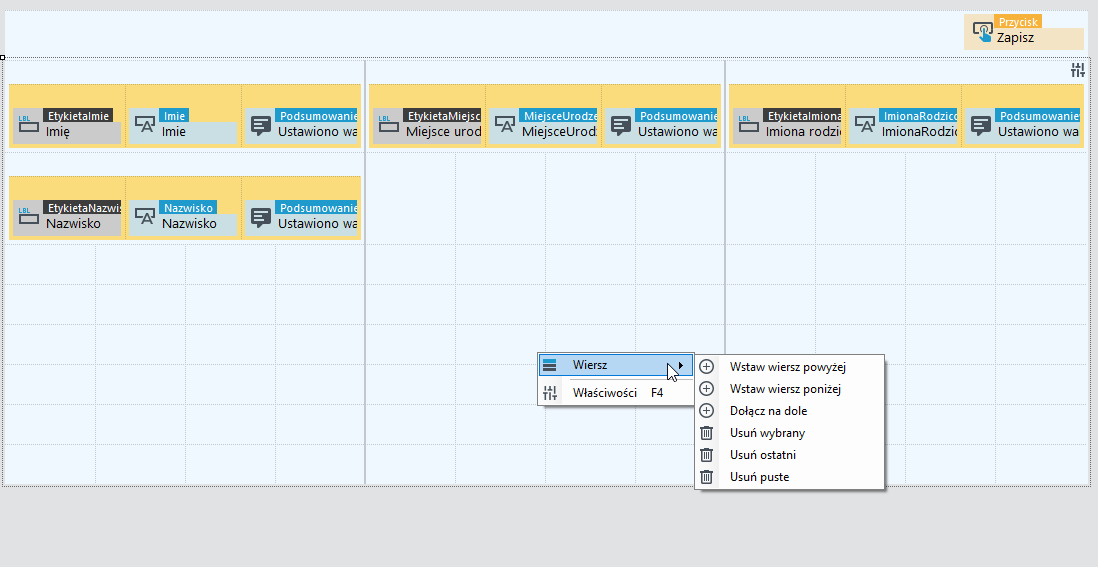Select Podsumowanie component beside MiejsceUrodze field
The image size is (1098, 567).
coord(661,126)
